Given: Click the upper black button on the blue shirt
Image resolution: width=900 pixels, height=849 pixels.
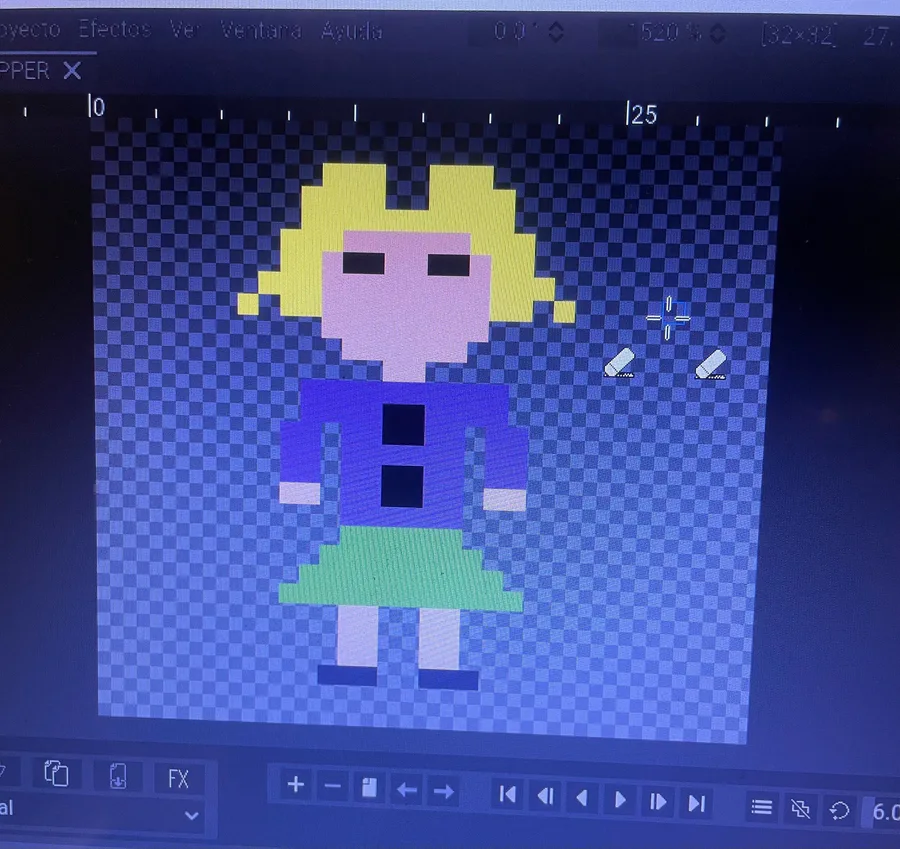Looking at the screenshot, I should (404, 425).
